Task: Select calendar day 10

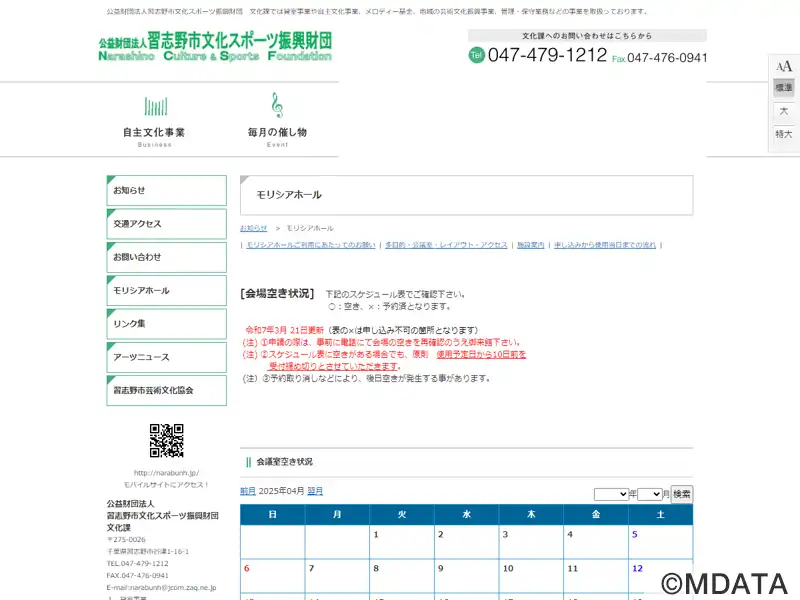Action: click(x=531, y=576)
